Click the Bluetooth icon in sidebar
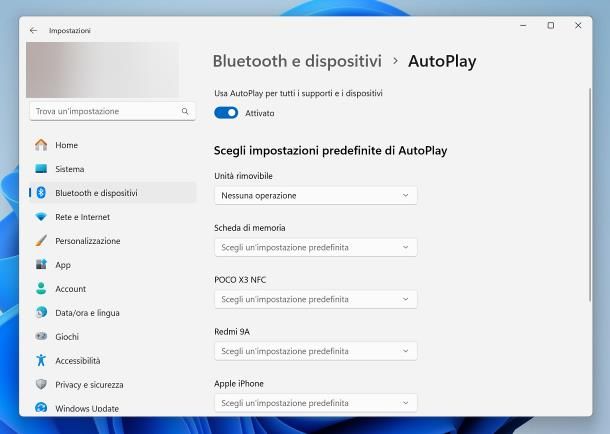 point(41,193)
